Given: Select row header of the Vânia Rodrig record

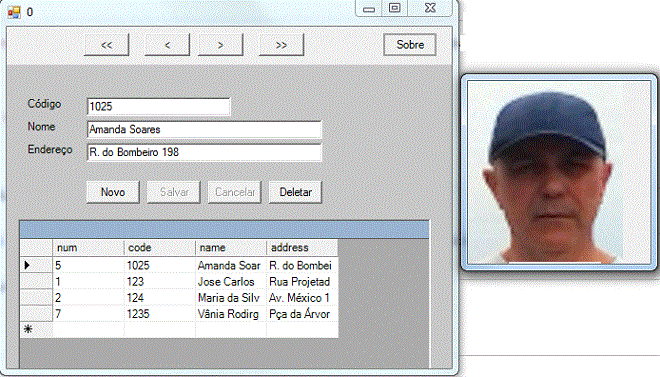Looking at the screenshot, I should [36, 314].
